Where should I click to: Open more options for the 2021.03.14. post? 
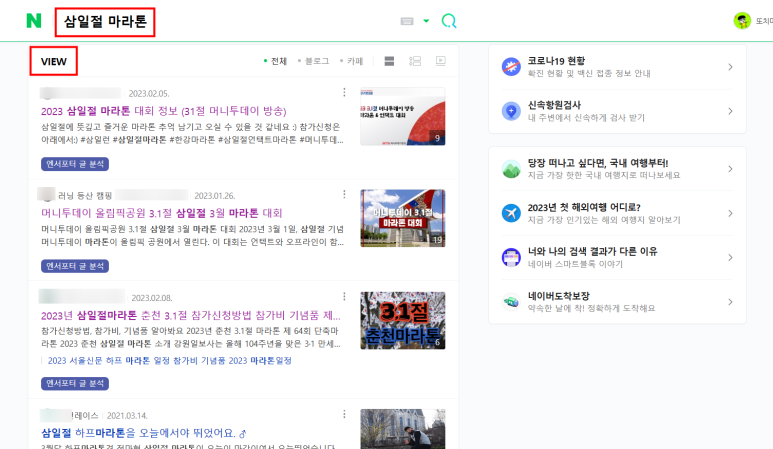[x=344, y=414]
